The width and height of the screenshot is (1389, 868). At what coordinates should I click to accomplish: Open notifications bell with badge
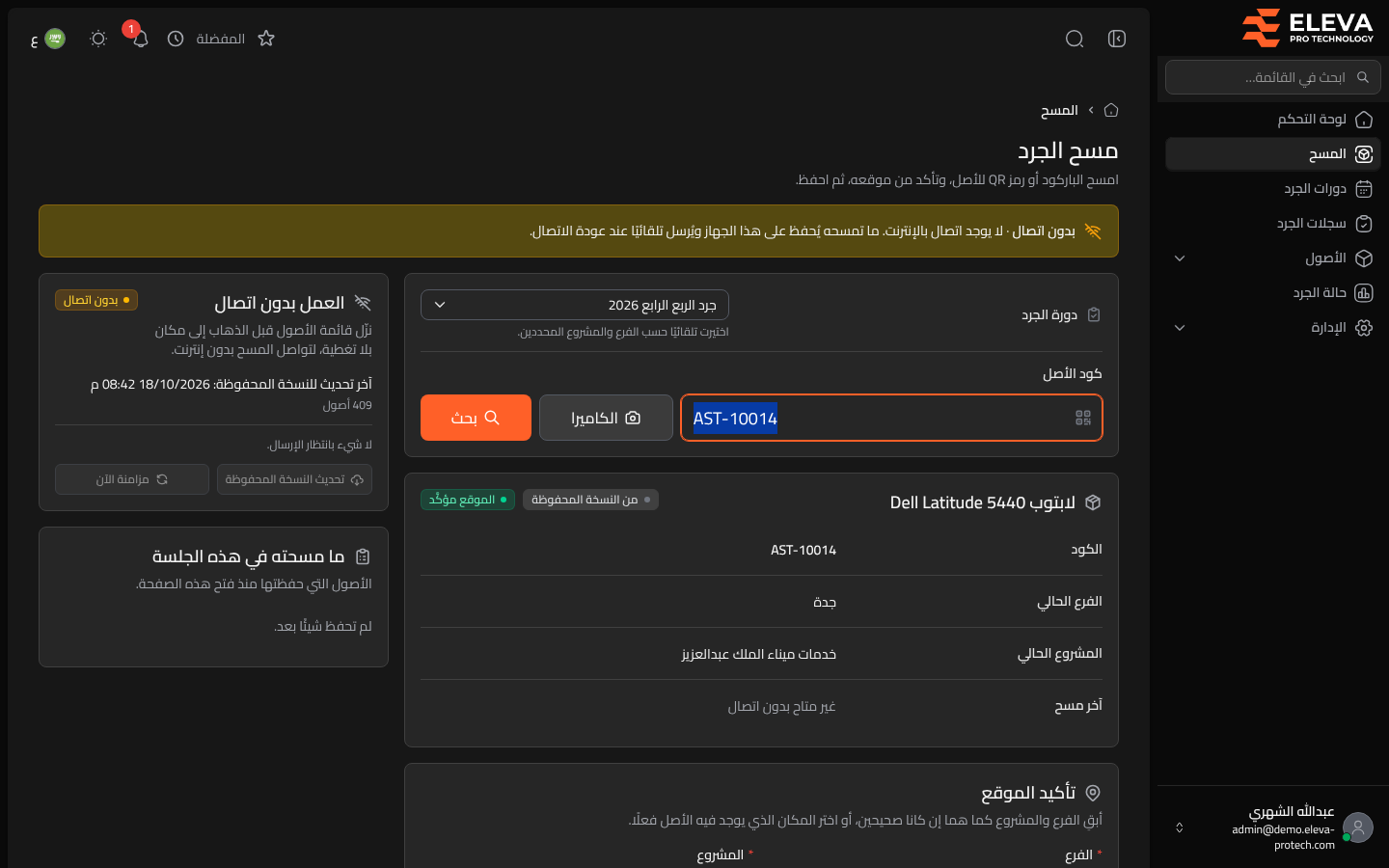pyautogui.click(x=140, y=39)
